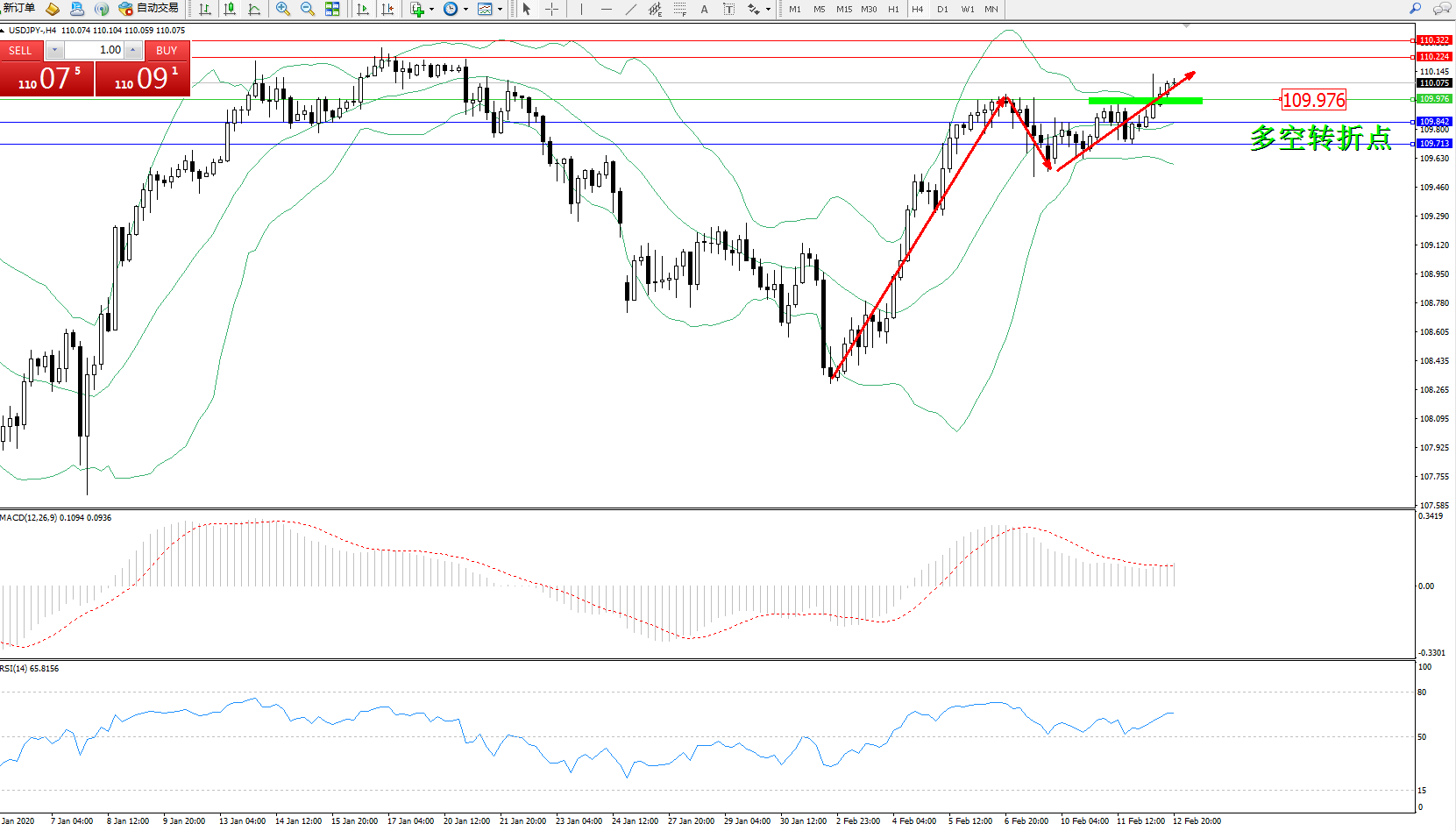1456x831 pixels.
Task: Switch to the M15 timeframe
Action: pos(843,9)
